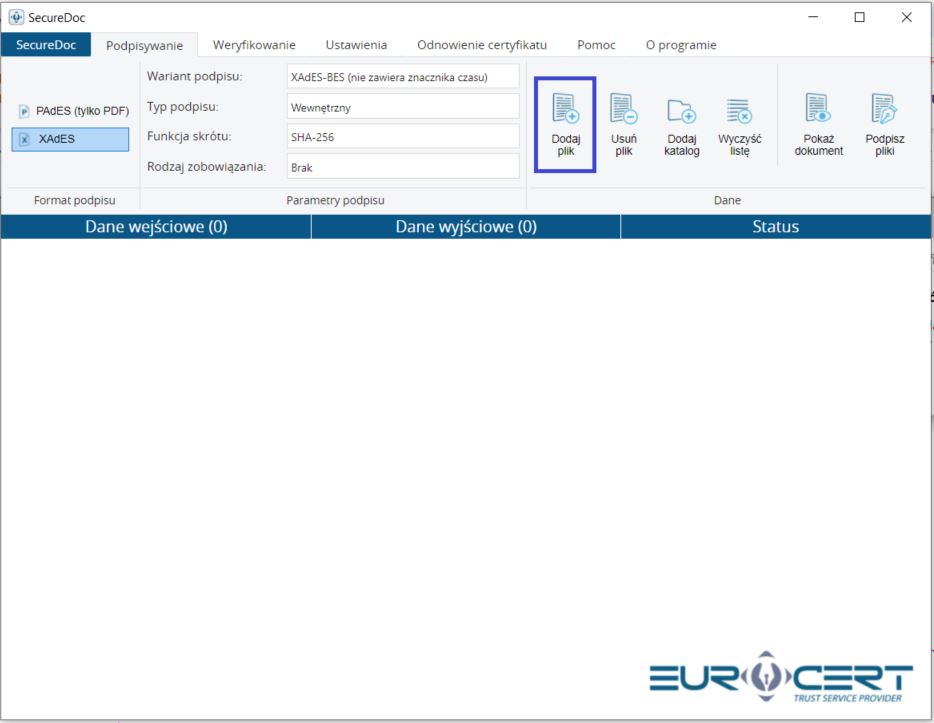934x723 pixels.
Task: Click the Usuń plik (remove file) icon
Action: (x=623, y=108)
